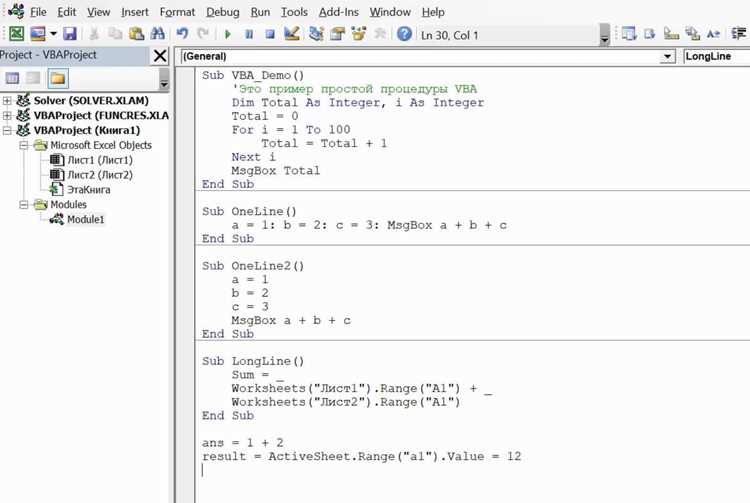Click the 'ans = 1 + 2' line
Viewport: 750px width, 503px height.
click(243, 442)
